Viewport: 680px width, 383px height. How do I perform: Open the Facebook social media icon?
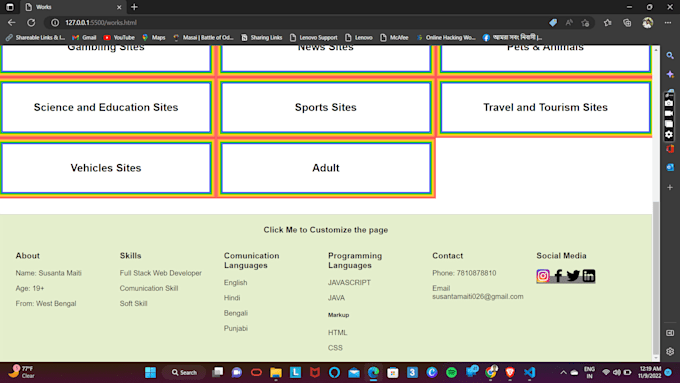558,276
